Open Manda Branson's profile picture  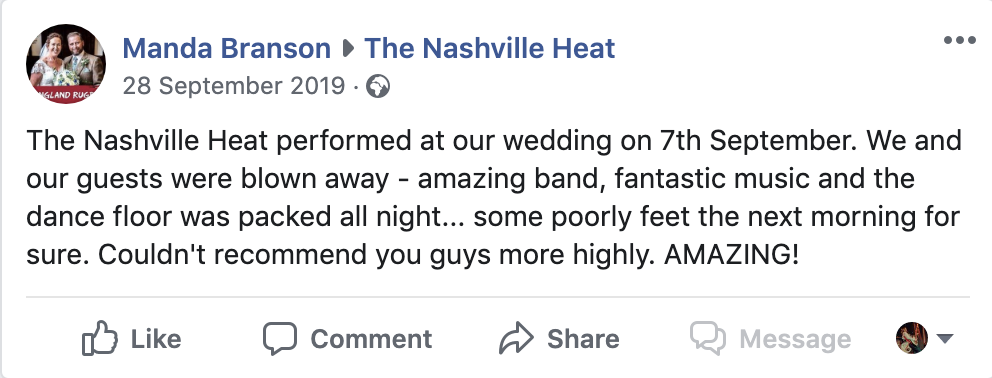(66, 64)
